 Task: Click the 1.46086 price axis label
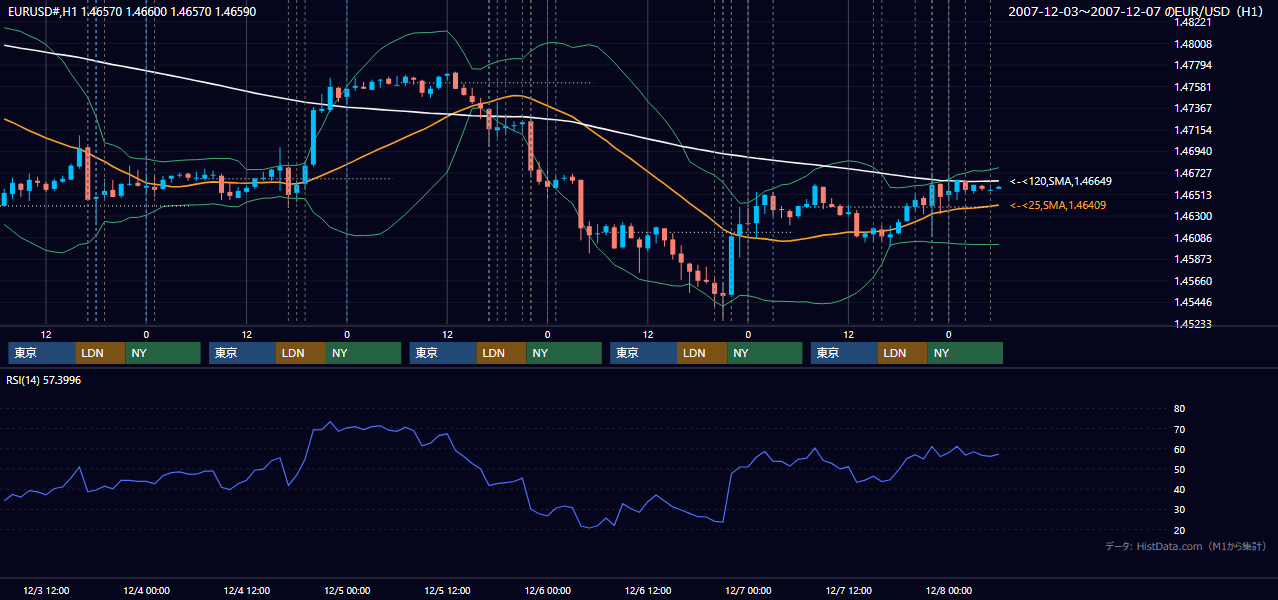coord(1193,238)
